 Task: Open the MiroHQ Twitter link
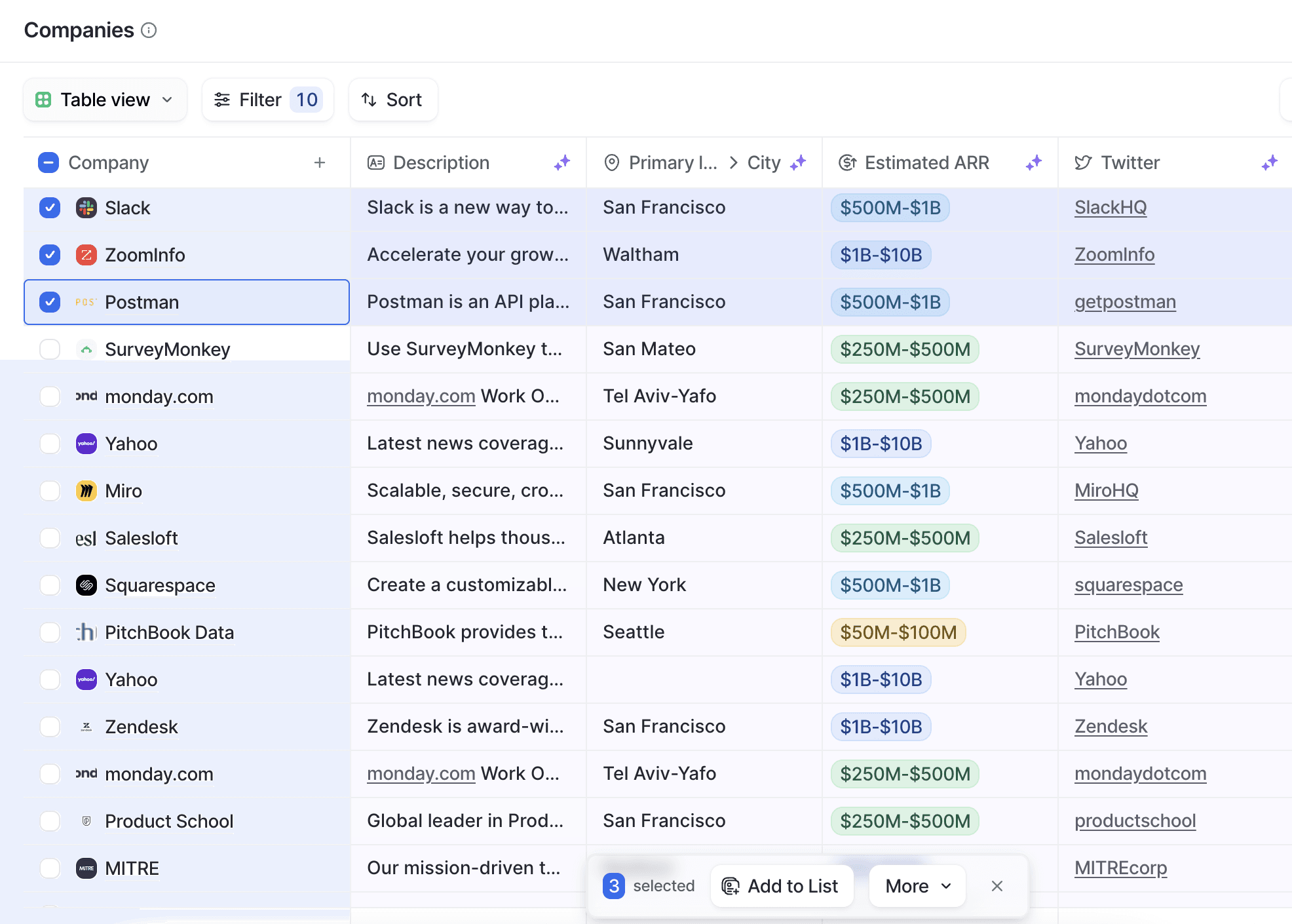tap(1107, 491)
